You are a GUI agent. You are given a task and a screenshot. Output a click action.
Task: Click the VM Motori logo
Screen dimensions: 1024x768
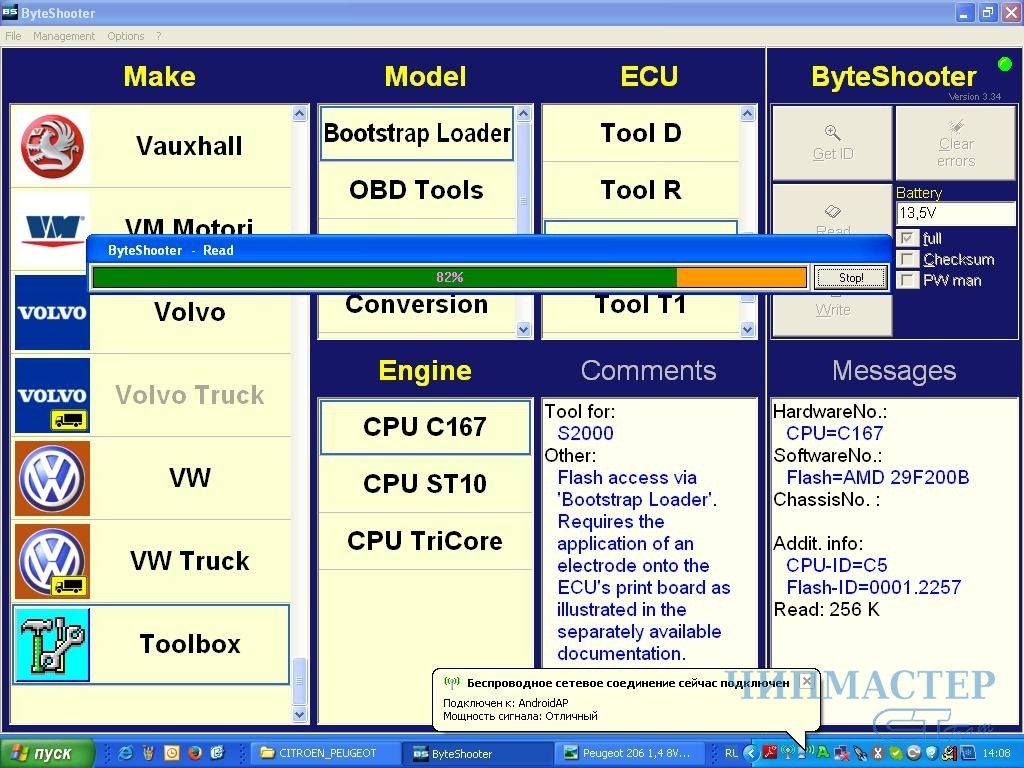click(52, 230)
